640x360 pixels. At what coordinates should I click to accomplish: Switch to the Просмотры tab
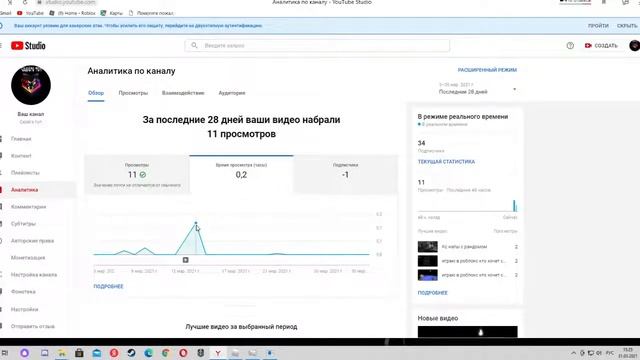coord(133,93)
